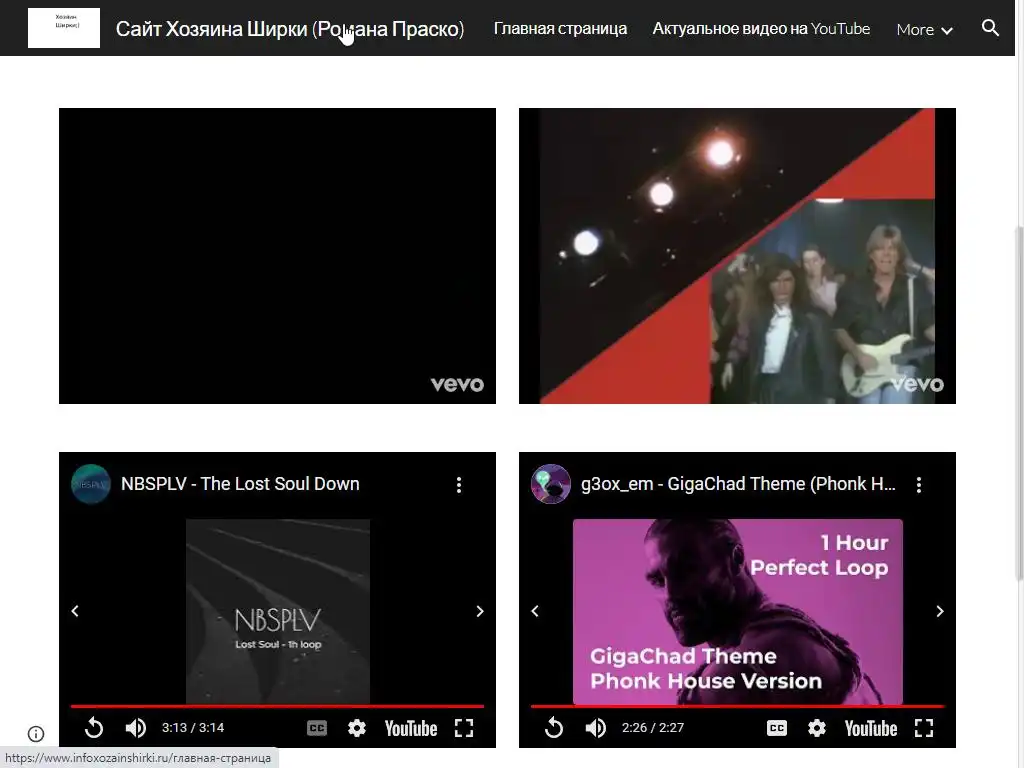The image size is (1024, 768).
Task: Open settings gear on GigaChad video
Action: coord(816,728)
